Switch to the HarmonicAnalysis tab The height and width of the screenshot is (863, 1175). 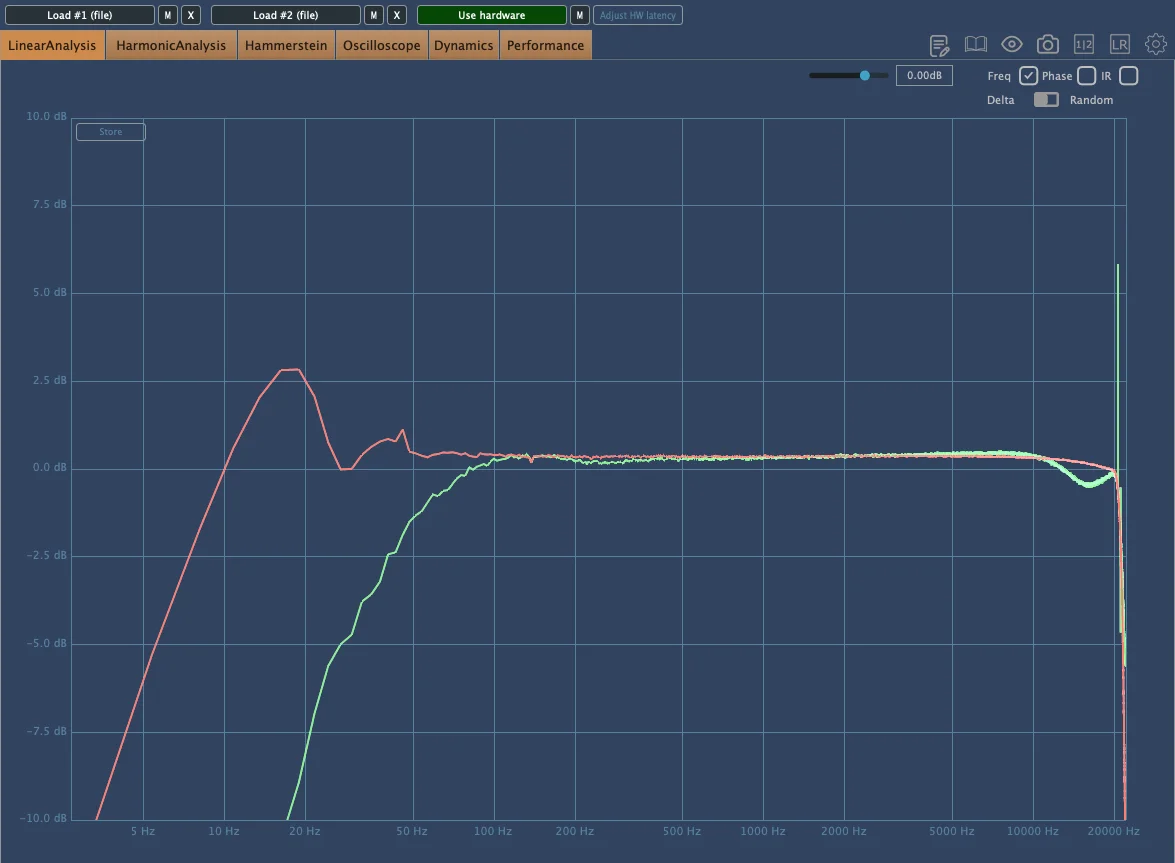point(171,45)
